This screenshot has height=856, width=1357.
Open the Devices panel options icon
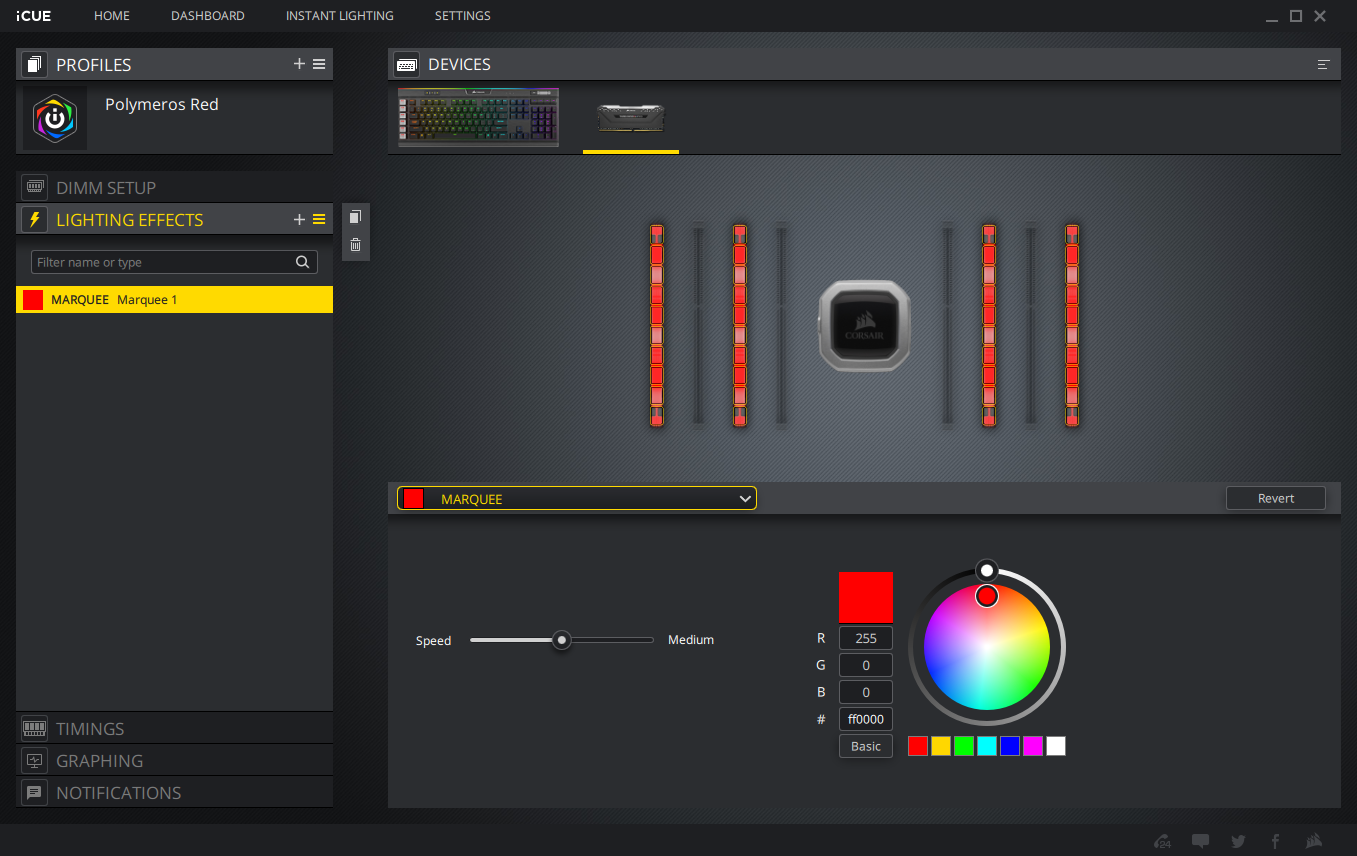pyautogui.click(x=1323, y=65)
